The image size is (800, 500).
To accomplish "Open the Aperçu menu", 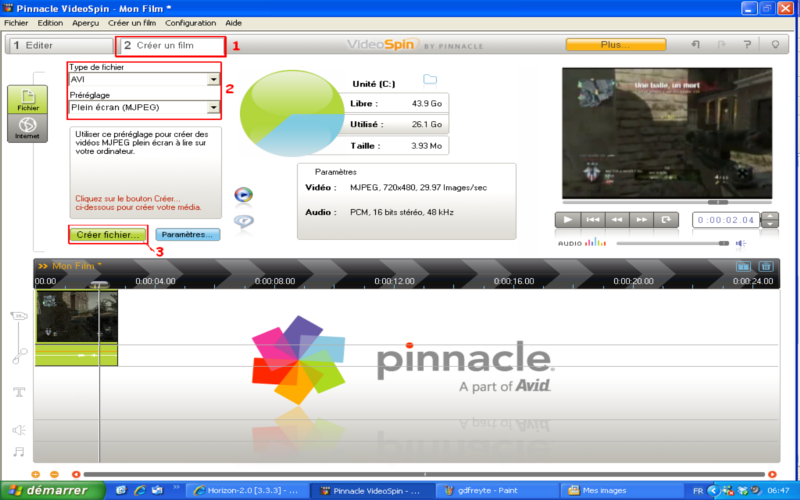I will coord(85,23).
